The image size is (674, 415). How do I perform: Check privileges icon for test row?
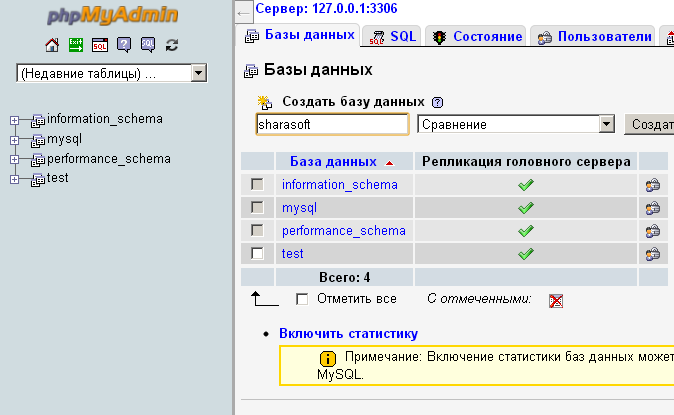[653, 254]
